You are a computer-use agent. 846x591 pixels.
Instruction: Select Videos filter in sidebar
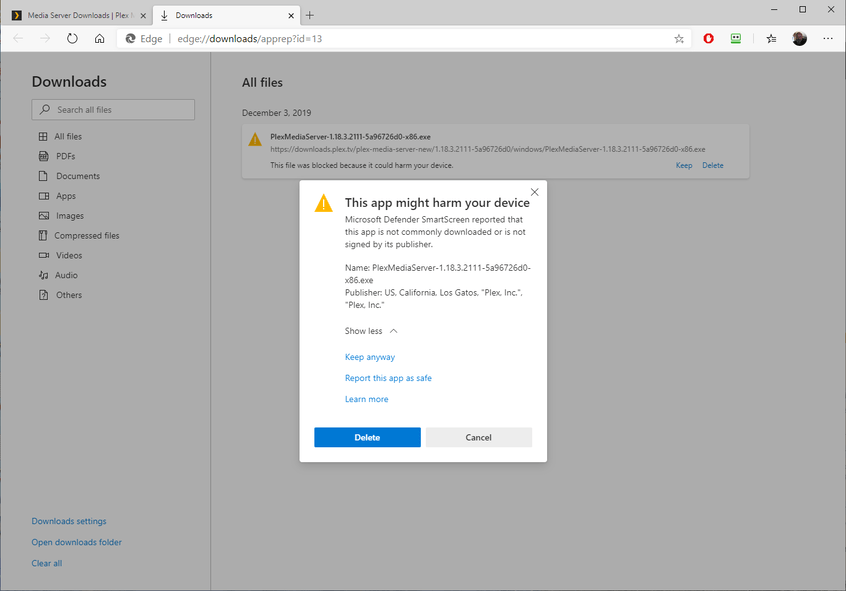point(69,255)
